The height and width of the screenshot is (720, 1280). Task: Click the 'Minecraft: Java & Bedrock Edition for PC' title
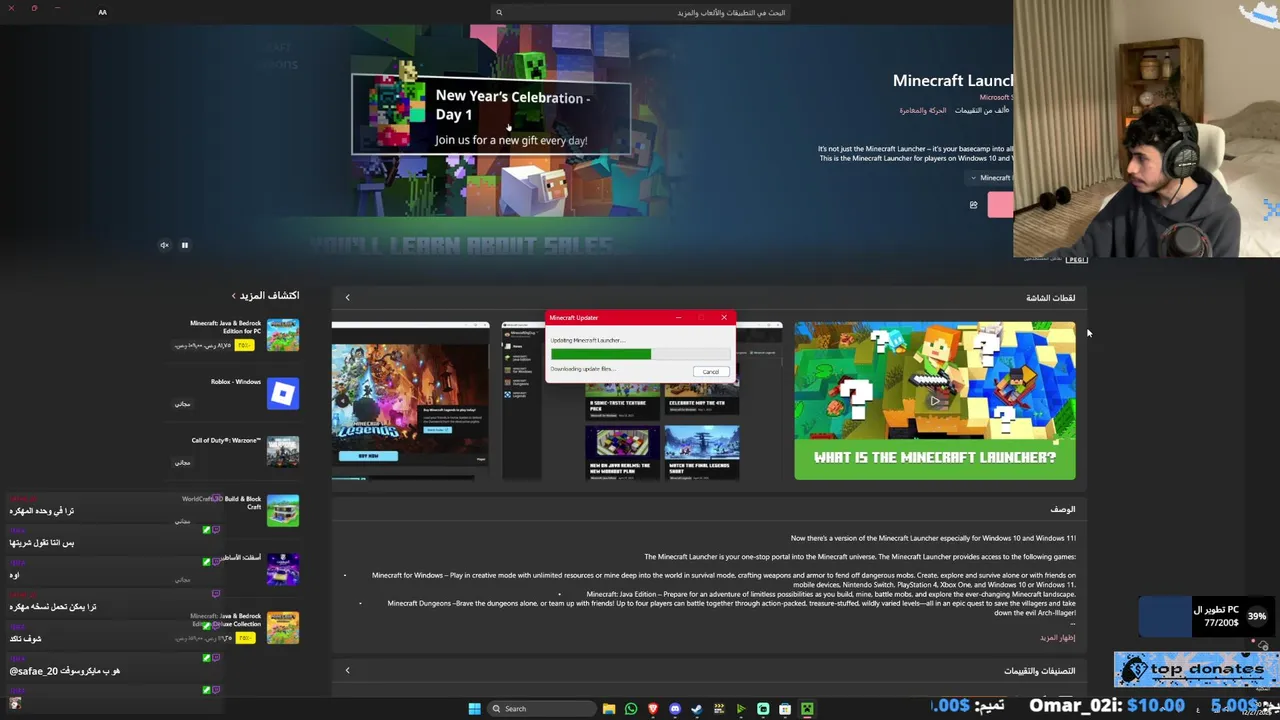pyautogui.click(x=225, y=327)
